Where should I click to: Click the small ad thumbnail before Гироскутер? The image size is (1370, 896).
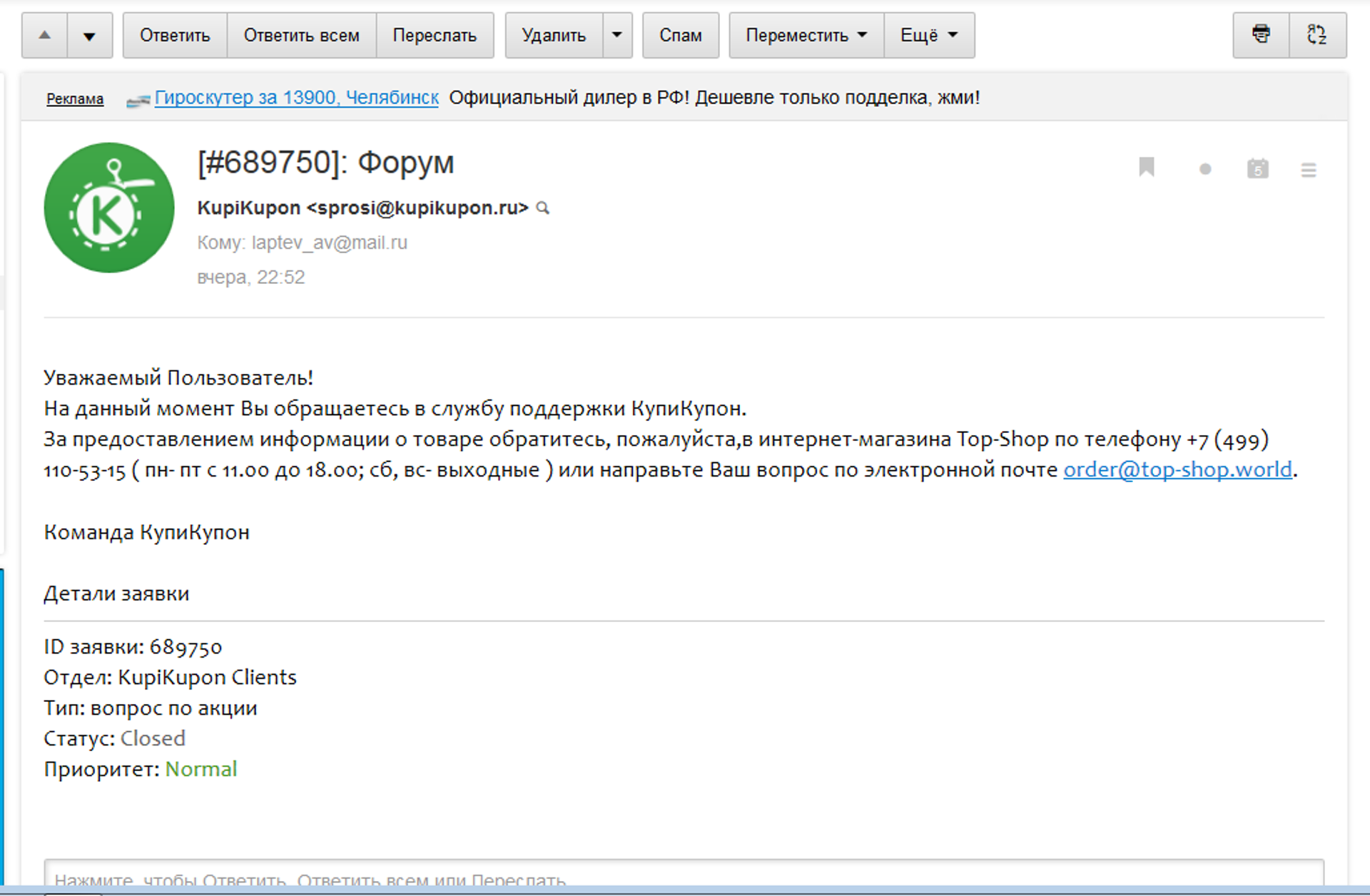coord(138,101)
